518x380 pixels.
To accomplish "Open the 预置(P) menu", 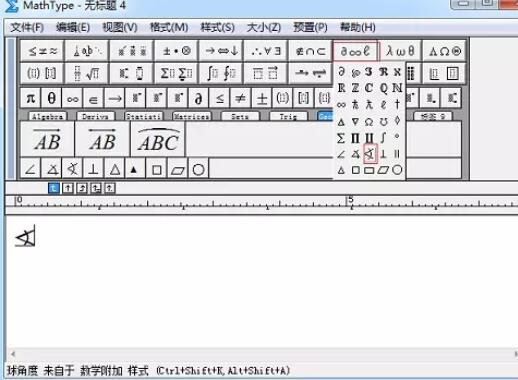I will click(310, 27).
